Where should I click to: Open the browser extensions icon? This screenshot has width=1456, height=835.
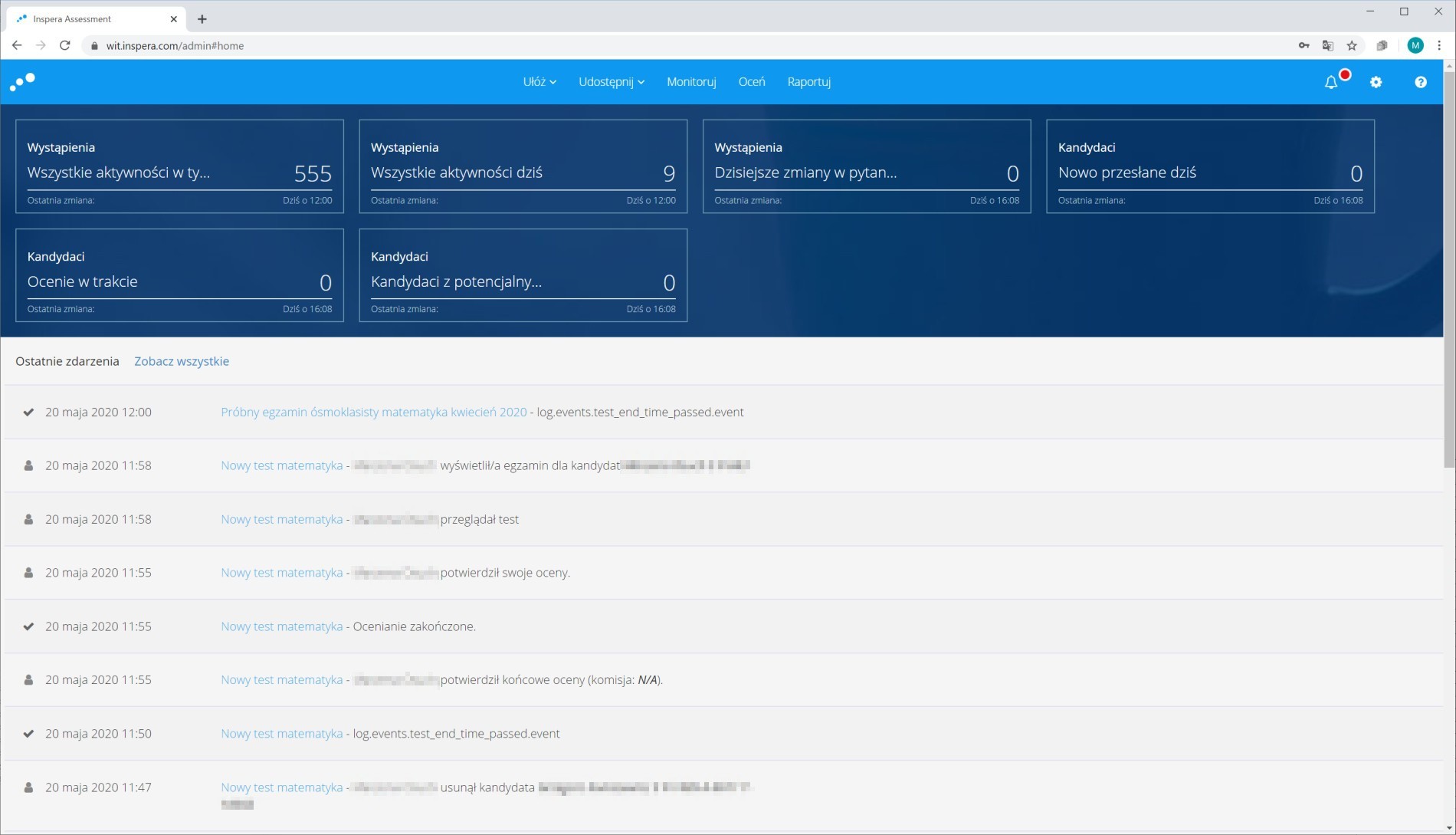click(x=1382, y=45)
